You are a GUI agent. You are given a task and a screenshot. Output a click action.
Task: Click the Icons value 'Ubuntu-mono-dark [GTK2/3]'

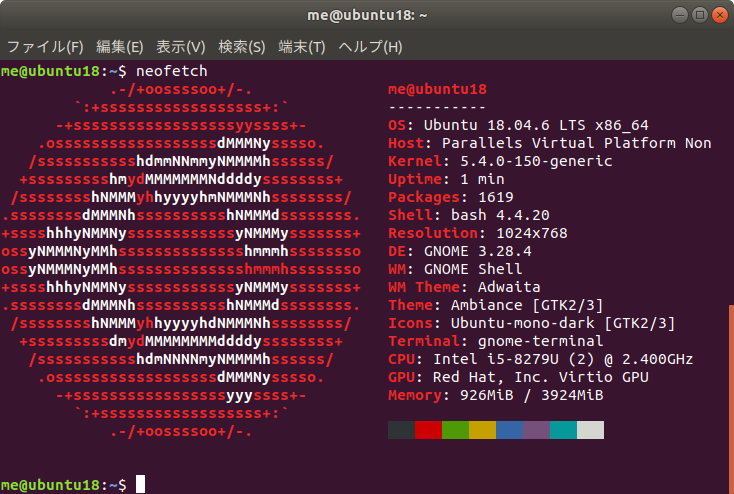(x=563, y=323)
